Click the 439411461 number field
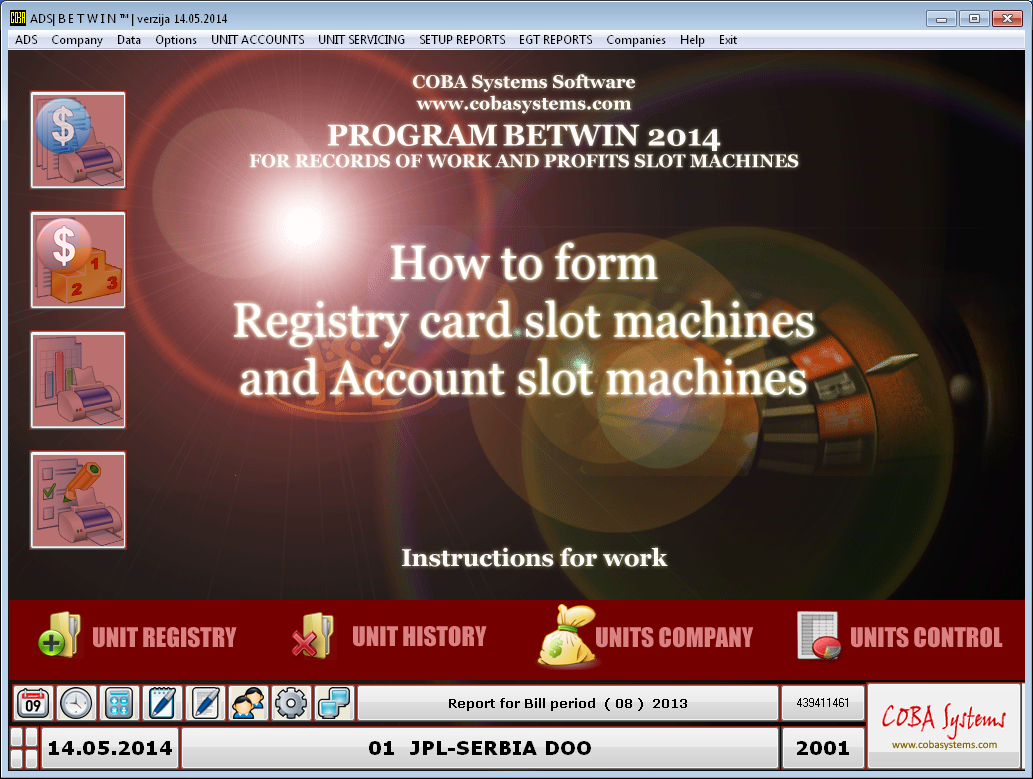The width and height of the screenshot is (1033, 779). tap(823, 703)
